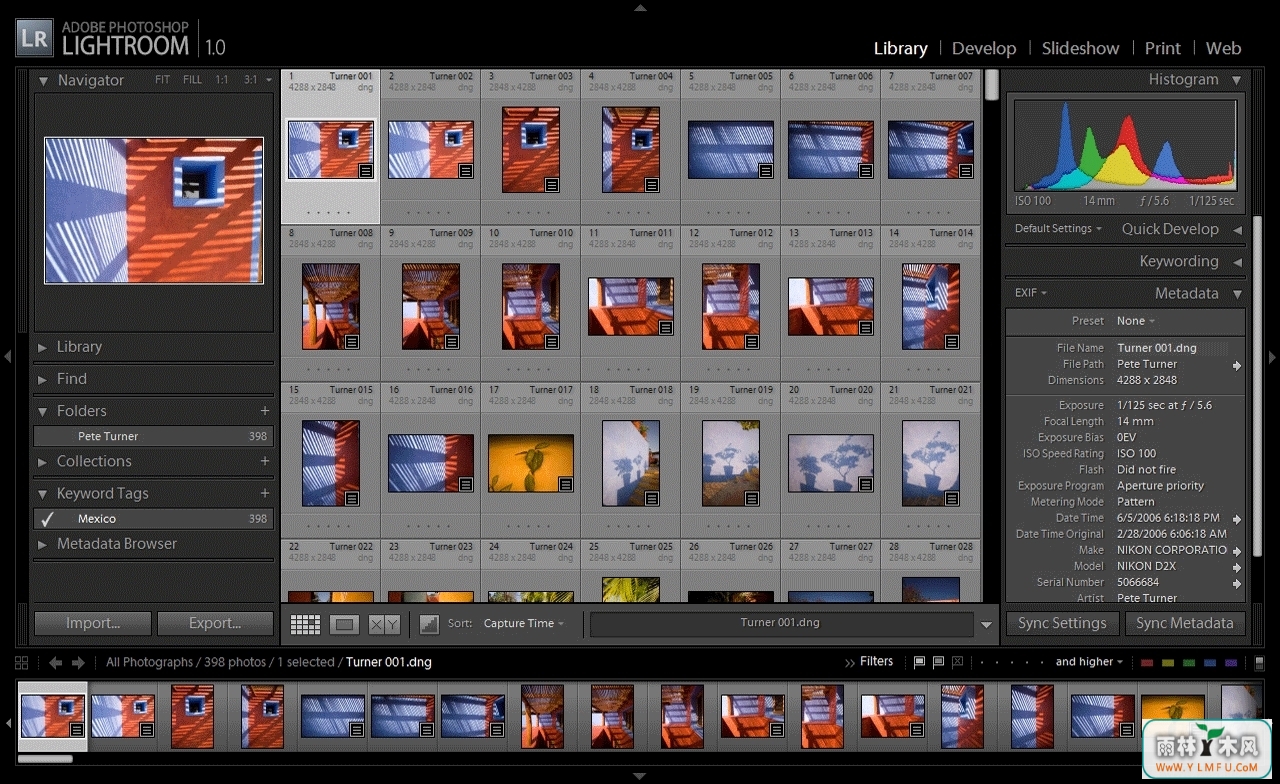Expand the Quick Develop panel
This screenshot has width=1280, height=784.
1237,229
